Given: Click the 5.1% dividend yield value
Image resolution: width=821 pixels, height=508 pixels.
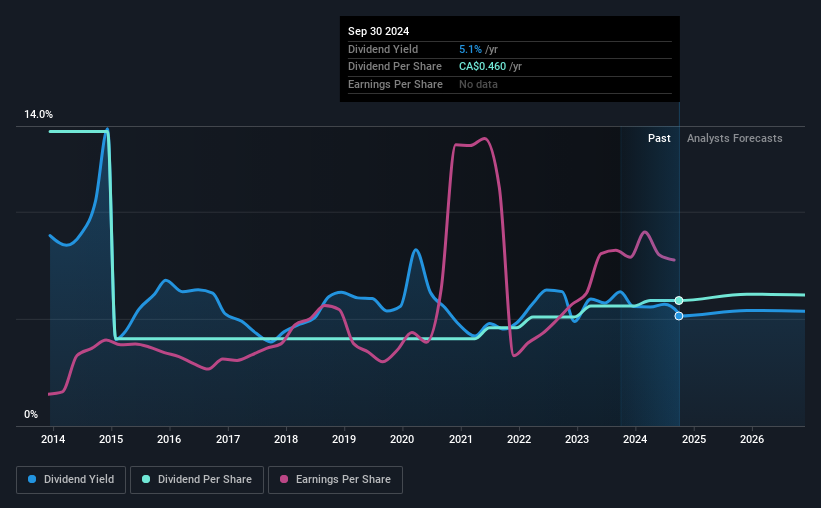Looking at the screenshot, I should (x=470, y=49).
